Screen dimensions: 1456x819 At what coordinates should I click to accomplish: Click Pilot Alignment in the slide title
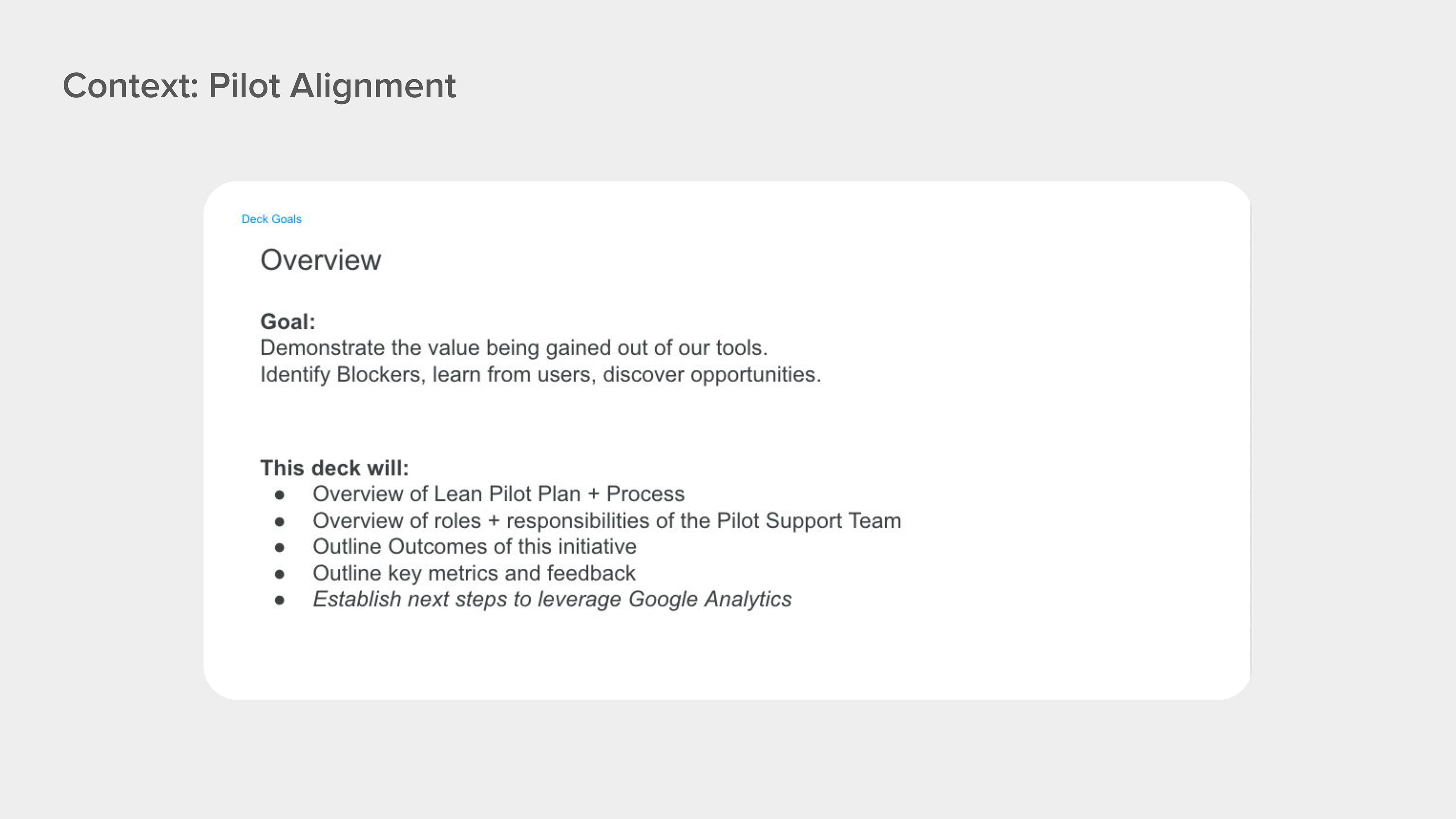[x=332, y=86]
